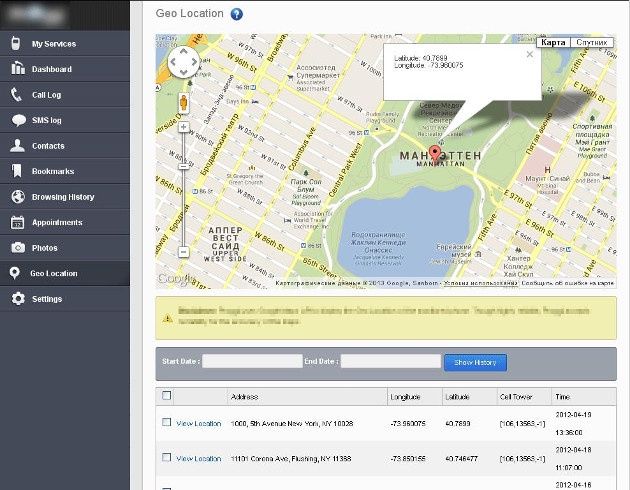The width and height of the screenshot is (630, 490).
Task: Click the Call Log handset icon
Action: click(16, 94)
